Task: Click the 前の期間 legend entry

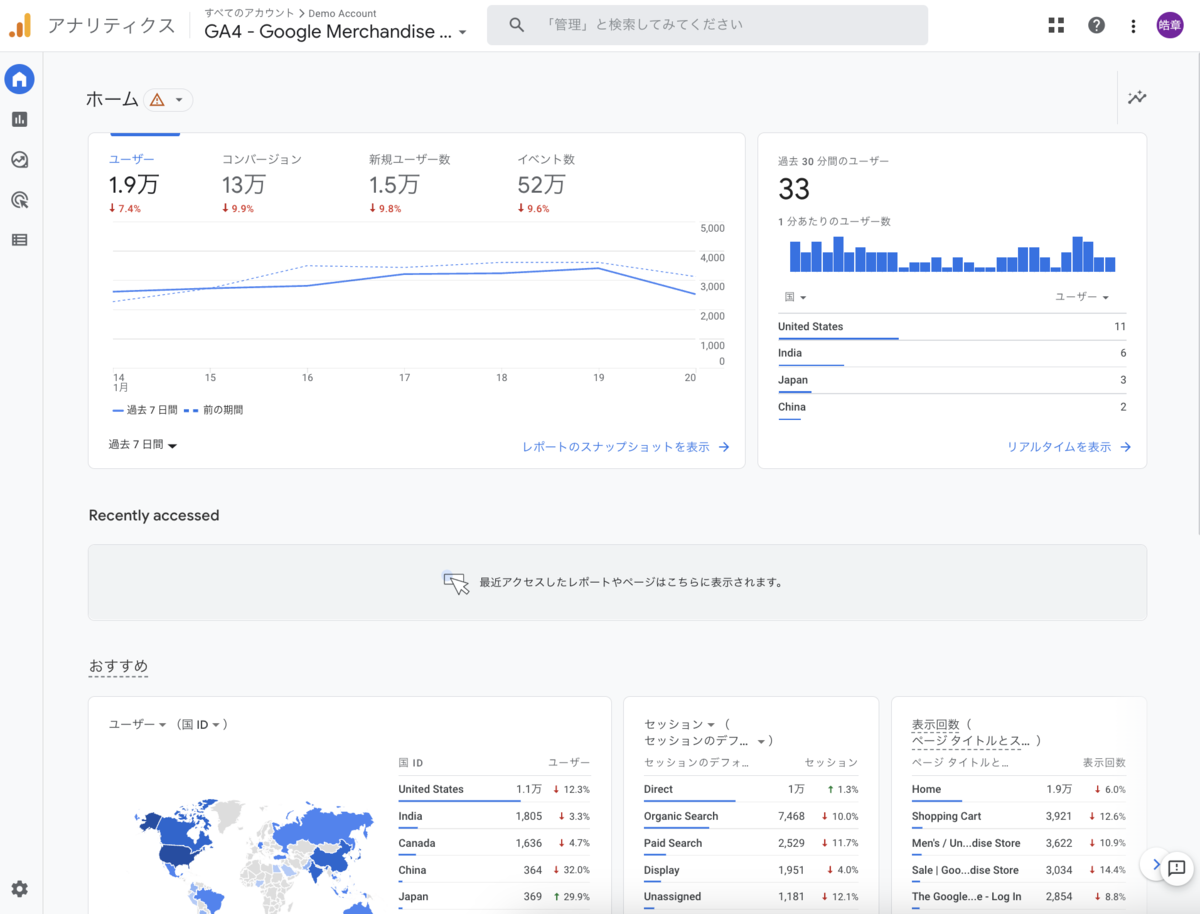Action: (213, 410)
